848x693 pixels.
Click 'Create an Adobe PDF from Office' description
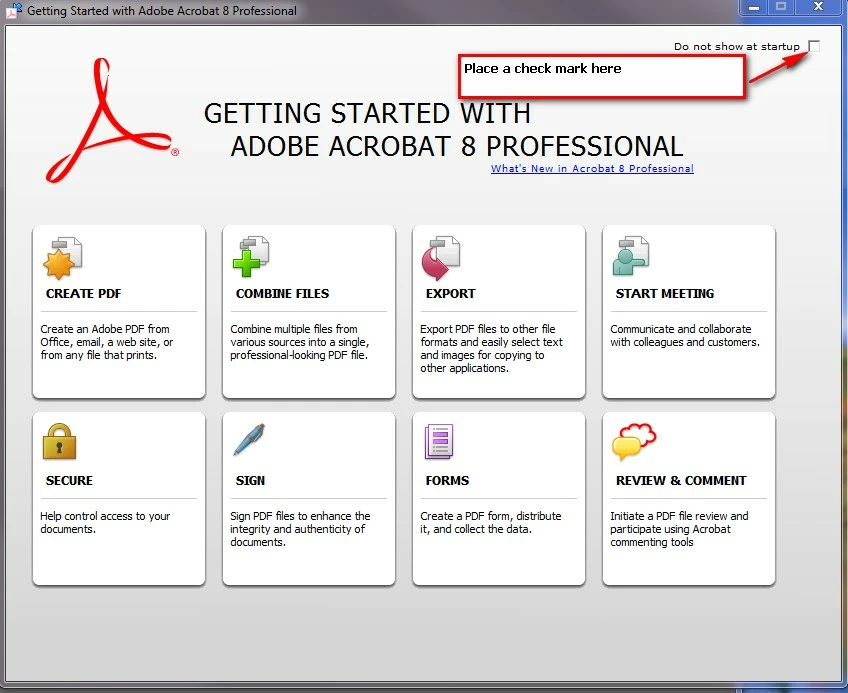coord(107,342)
